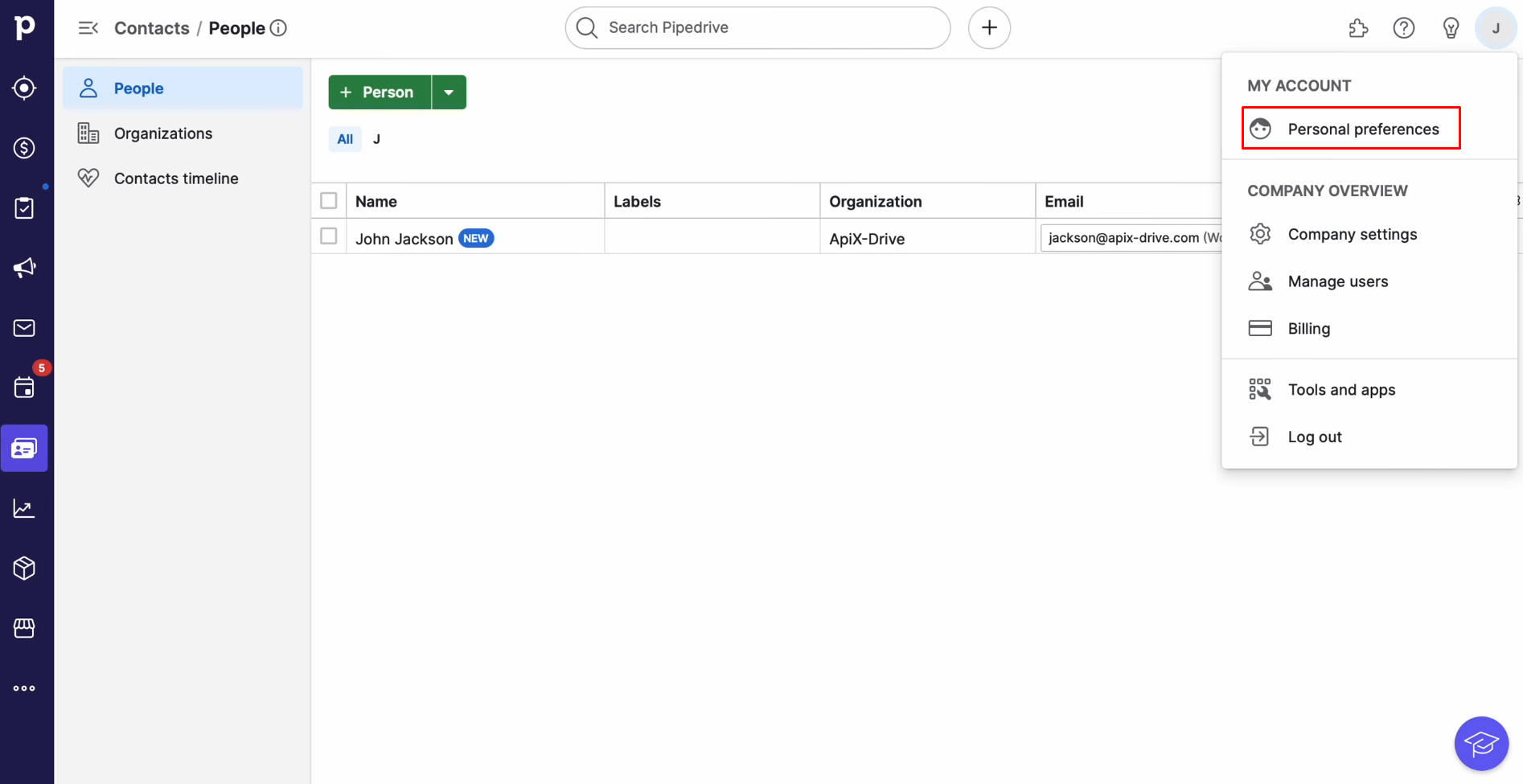Select the Deals dollar icon
Image resolution: width=1523 pixels, height=784 pixels.
pos(24,148)
